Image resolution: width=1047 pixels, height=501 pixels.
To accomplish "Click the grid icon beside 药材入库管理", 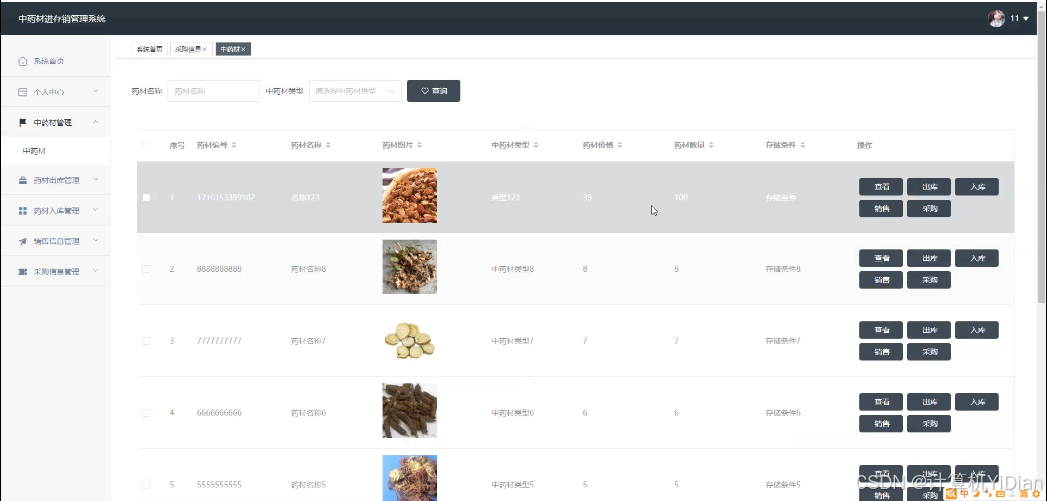I will (x=23, y=210).
